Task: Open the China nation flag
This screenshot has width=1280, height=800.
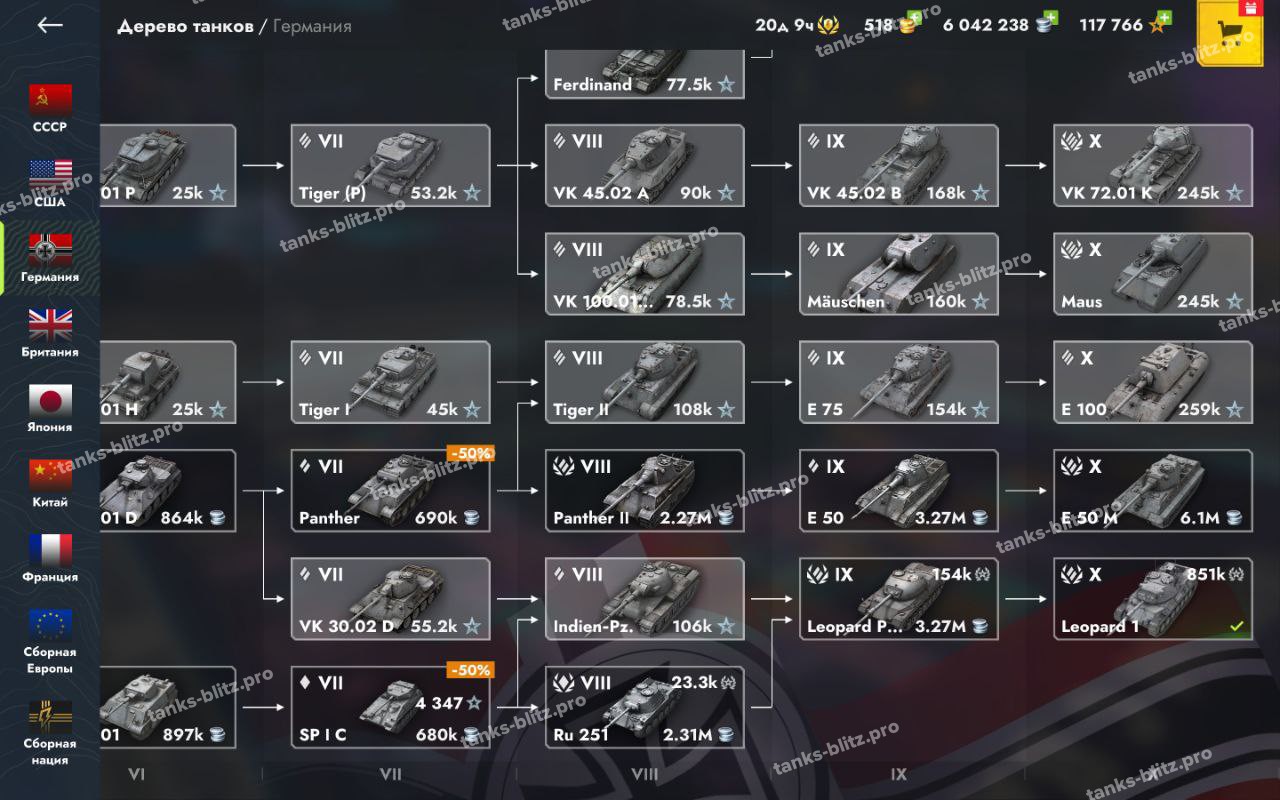Action: pyautogui.click(x=50, y=476)
